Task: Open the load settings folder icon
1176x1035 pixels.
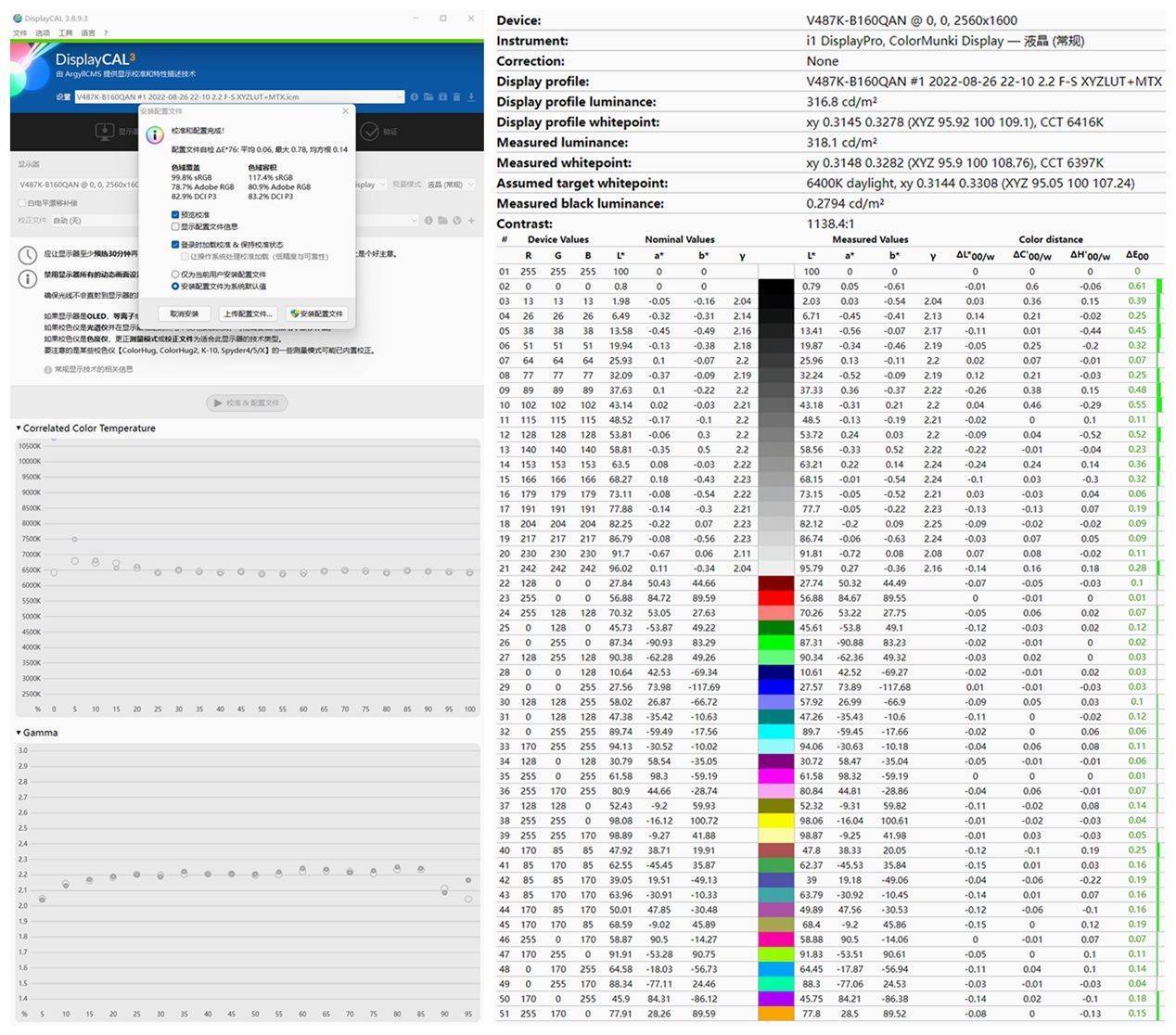Action: tap(428, 96)
